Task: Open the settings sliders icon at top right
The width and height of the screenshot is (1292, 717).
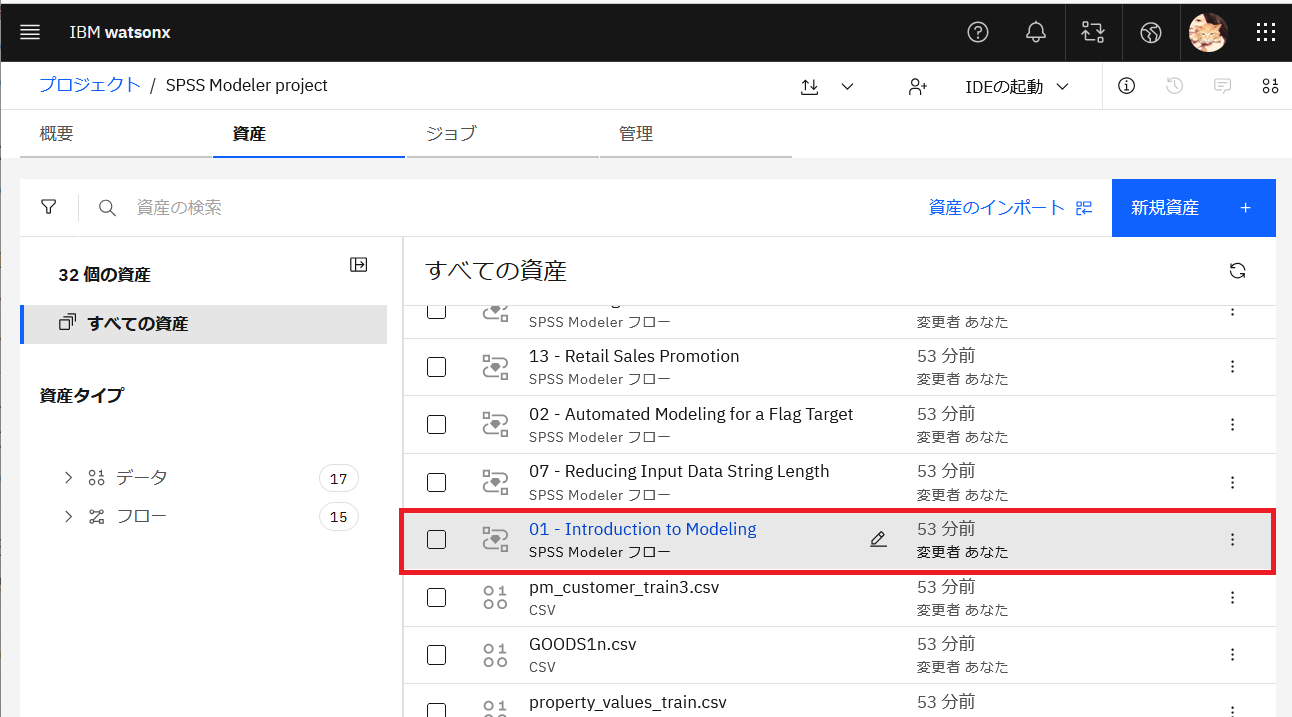Action: (x=1270, y=86)
